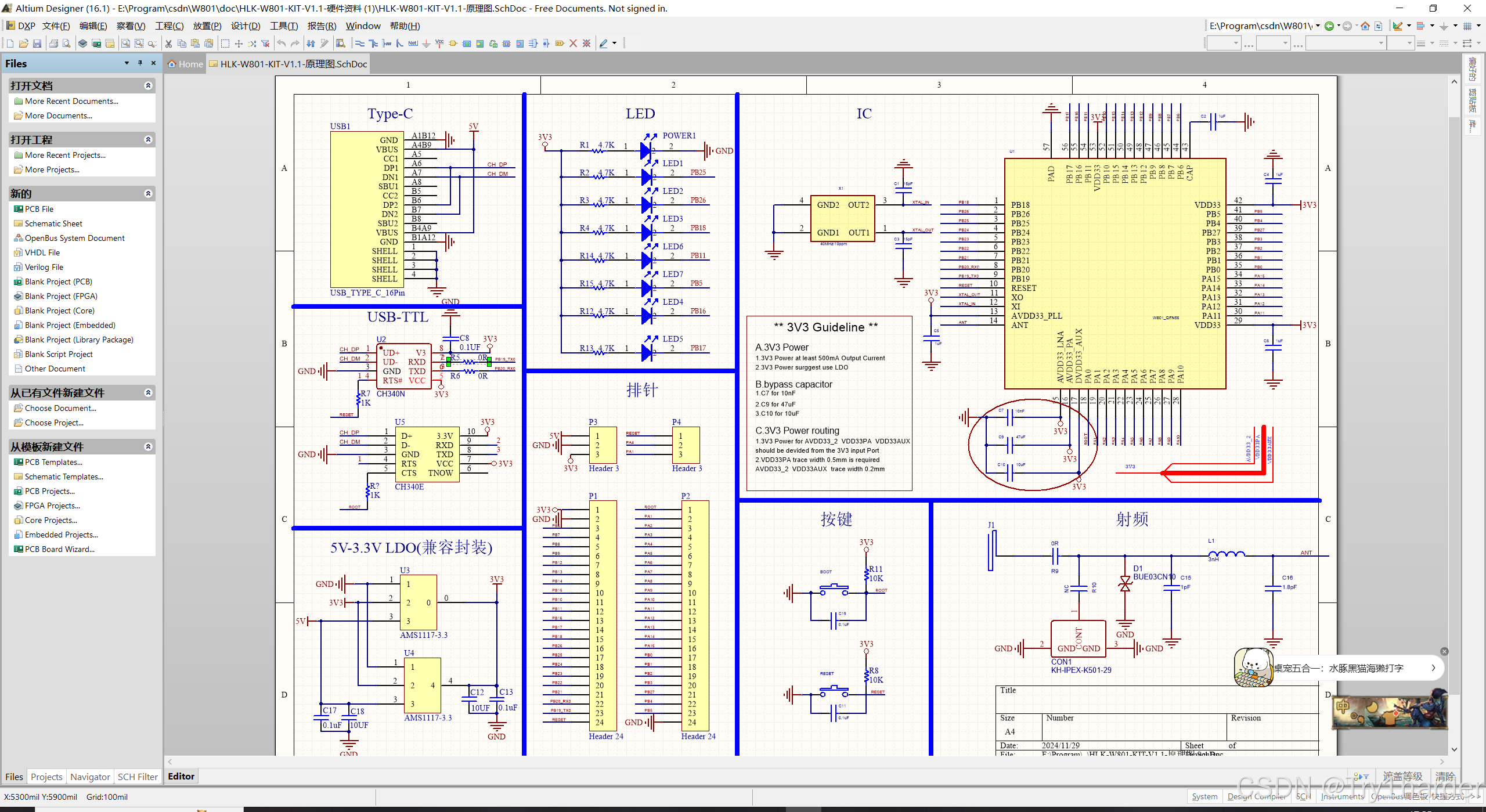Select the Place Net Label tool
The height and width of the screenshot is (812, 1486).
(413, 44)
